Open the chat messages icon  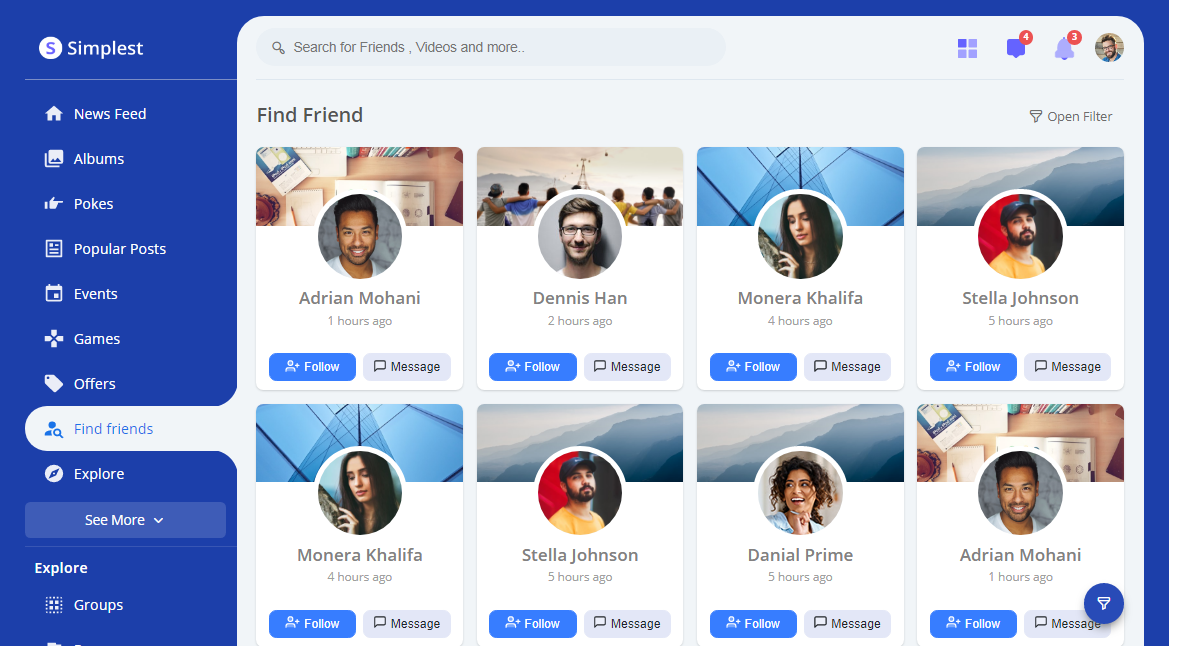1016,48
